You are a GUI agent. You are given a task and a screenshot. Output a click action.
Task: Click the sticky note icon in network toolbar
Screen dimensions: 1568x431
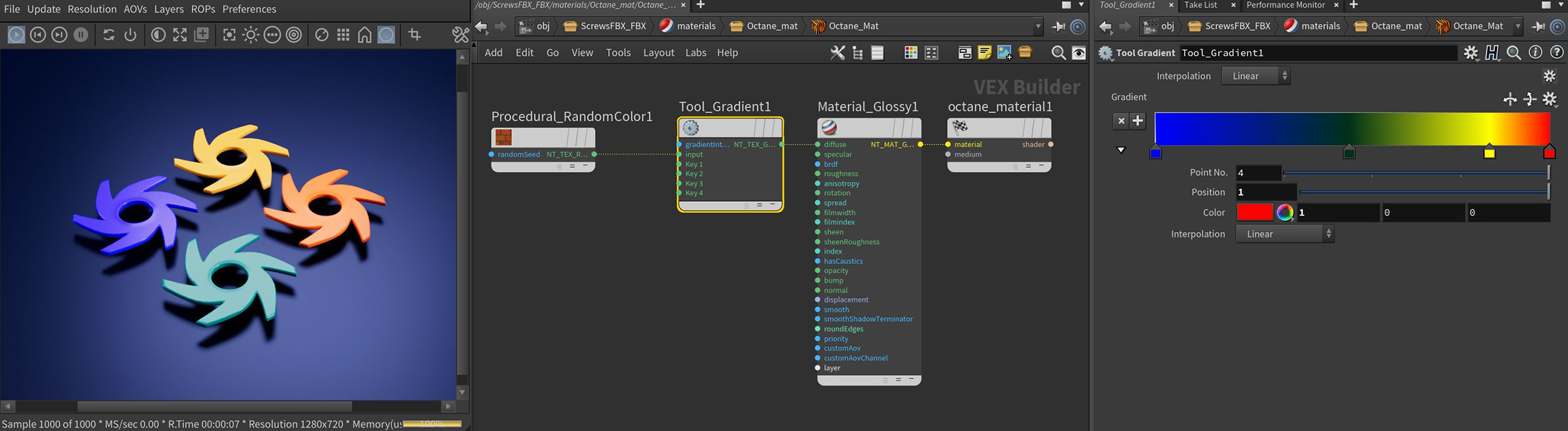click(x=984, y=53)
